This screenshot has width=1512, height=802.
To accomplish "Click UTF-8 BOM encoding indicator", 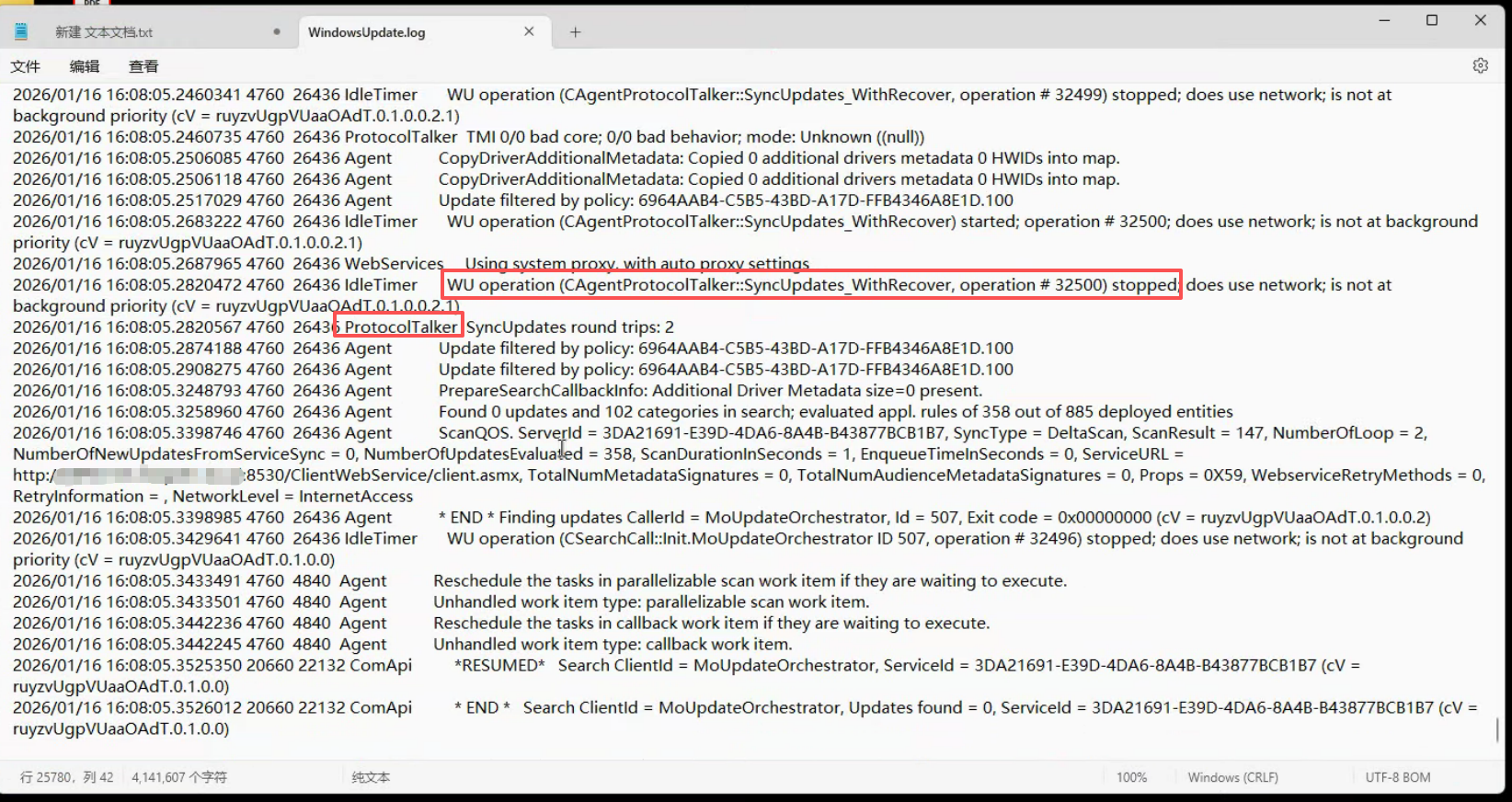I will [x=1398, y=777].
